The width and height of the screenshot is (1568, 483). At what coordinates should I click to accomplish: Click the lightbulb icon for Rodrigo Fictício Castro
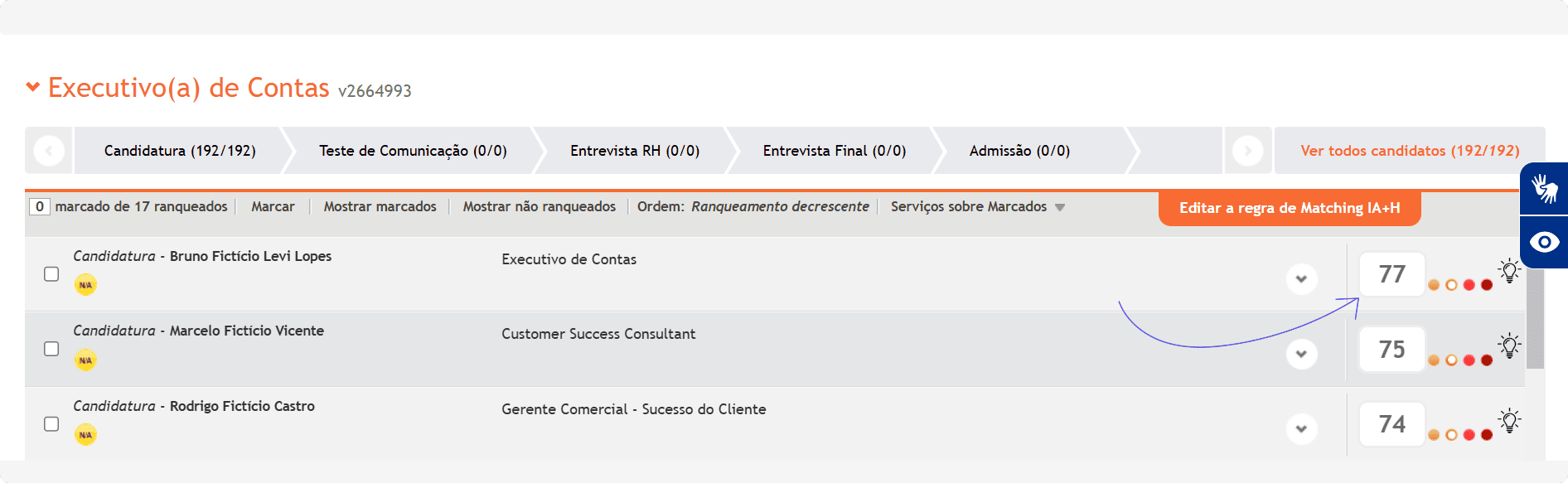pos(1509,420)
